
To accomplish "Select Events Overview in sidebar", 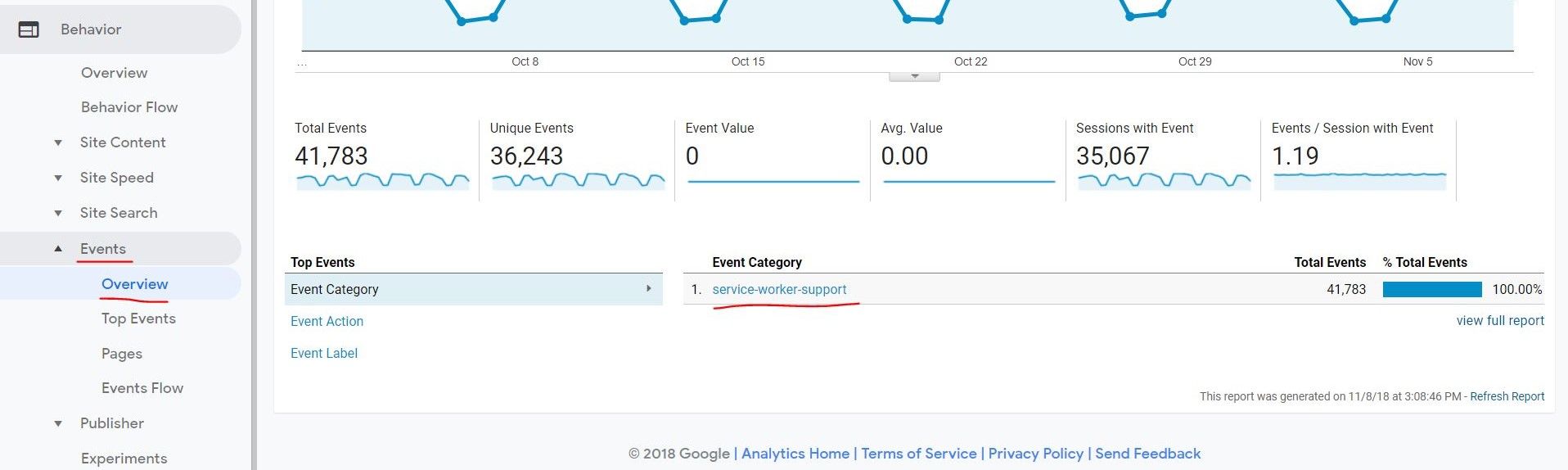I will tap(135, 284).
